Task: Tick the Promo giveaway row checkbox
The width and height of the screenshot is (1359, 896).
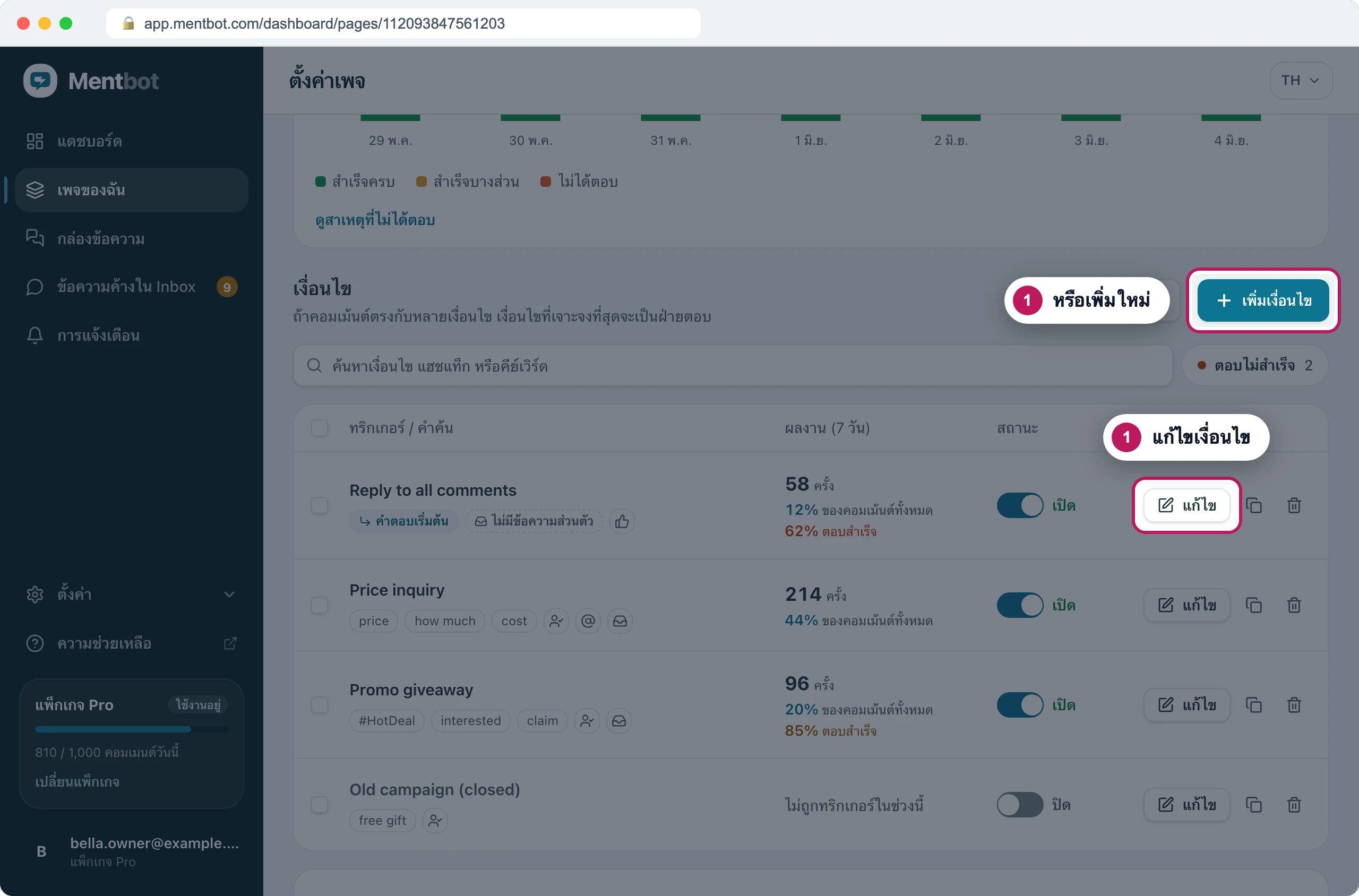Action: coord(320,704)
